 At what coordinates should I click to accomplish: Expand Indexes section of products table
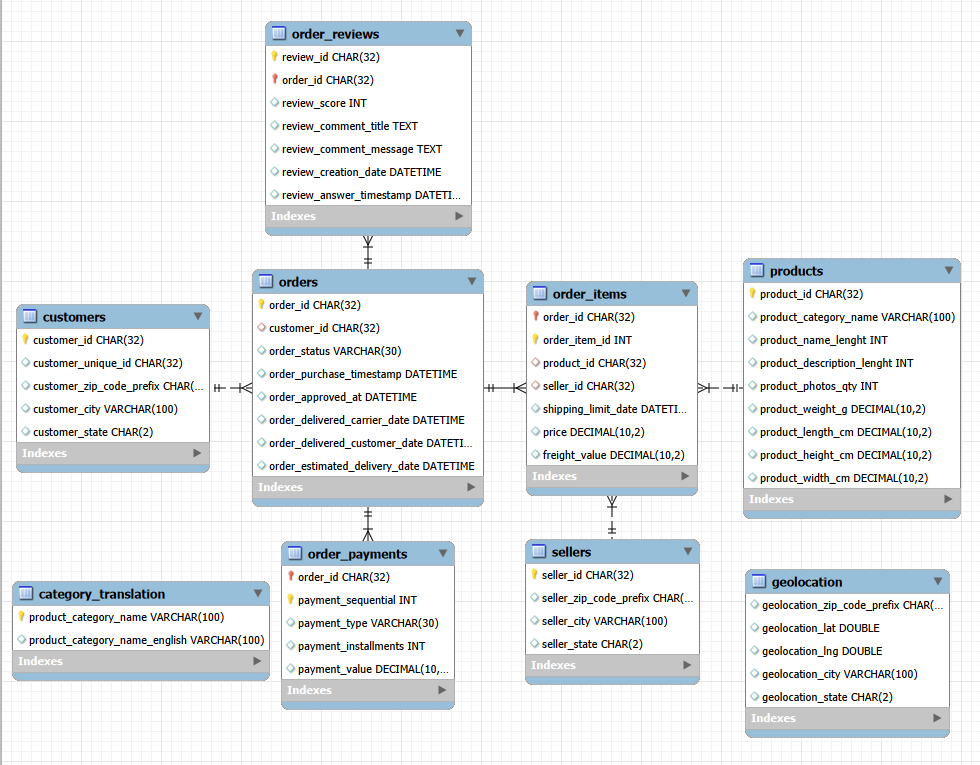tap(948, 499)
